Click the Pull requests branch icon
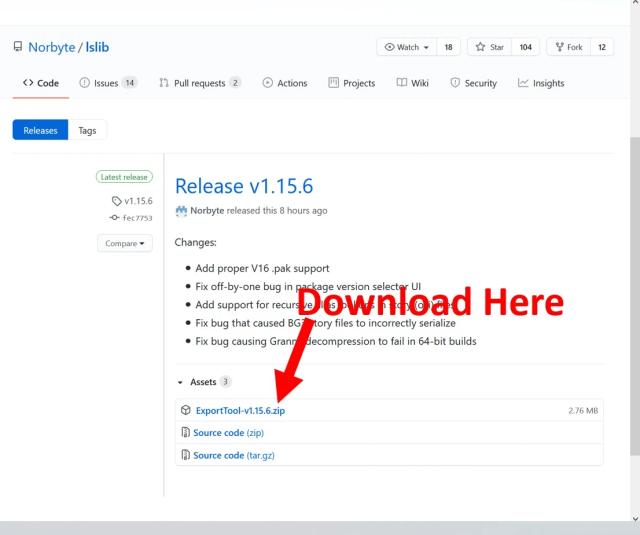The height and width of the screenshot is (535, 640). tap(164, 83)
